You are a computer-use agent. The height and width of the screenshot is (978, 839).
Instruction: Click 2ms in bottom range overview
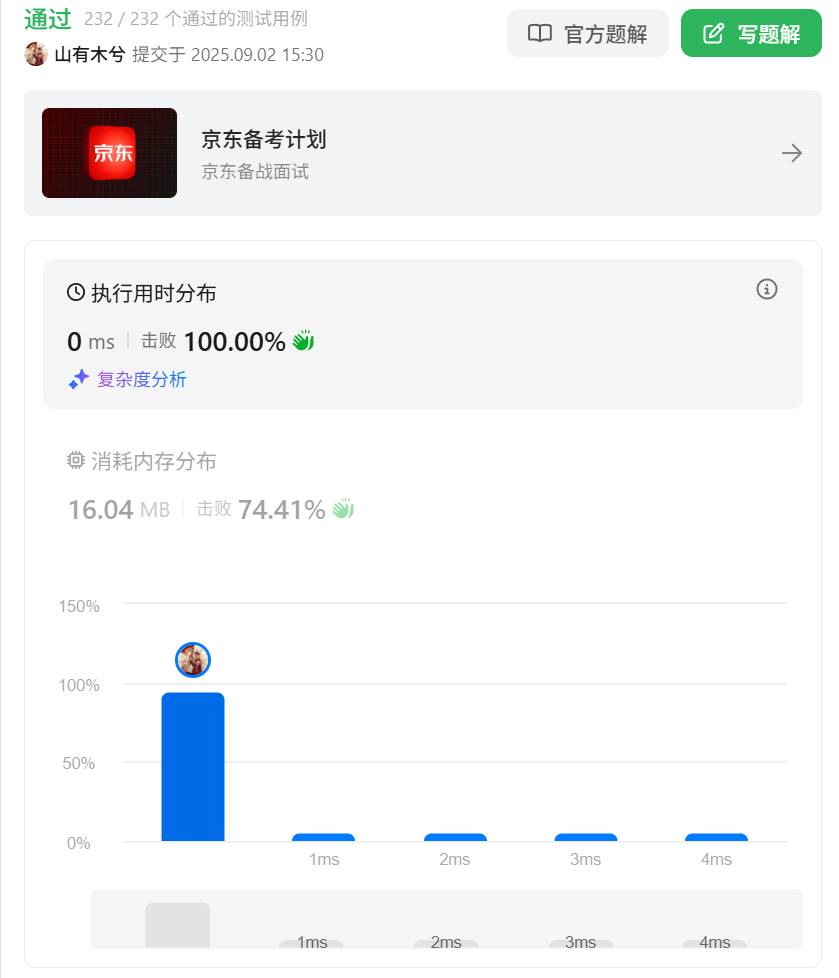tap(446, 942)
